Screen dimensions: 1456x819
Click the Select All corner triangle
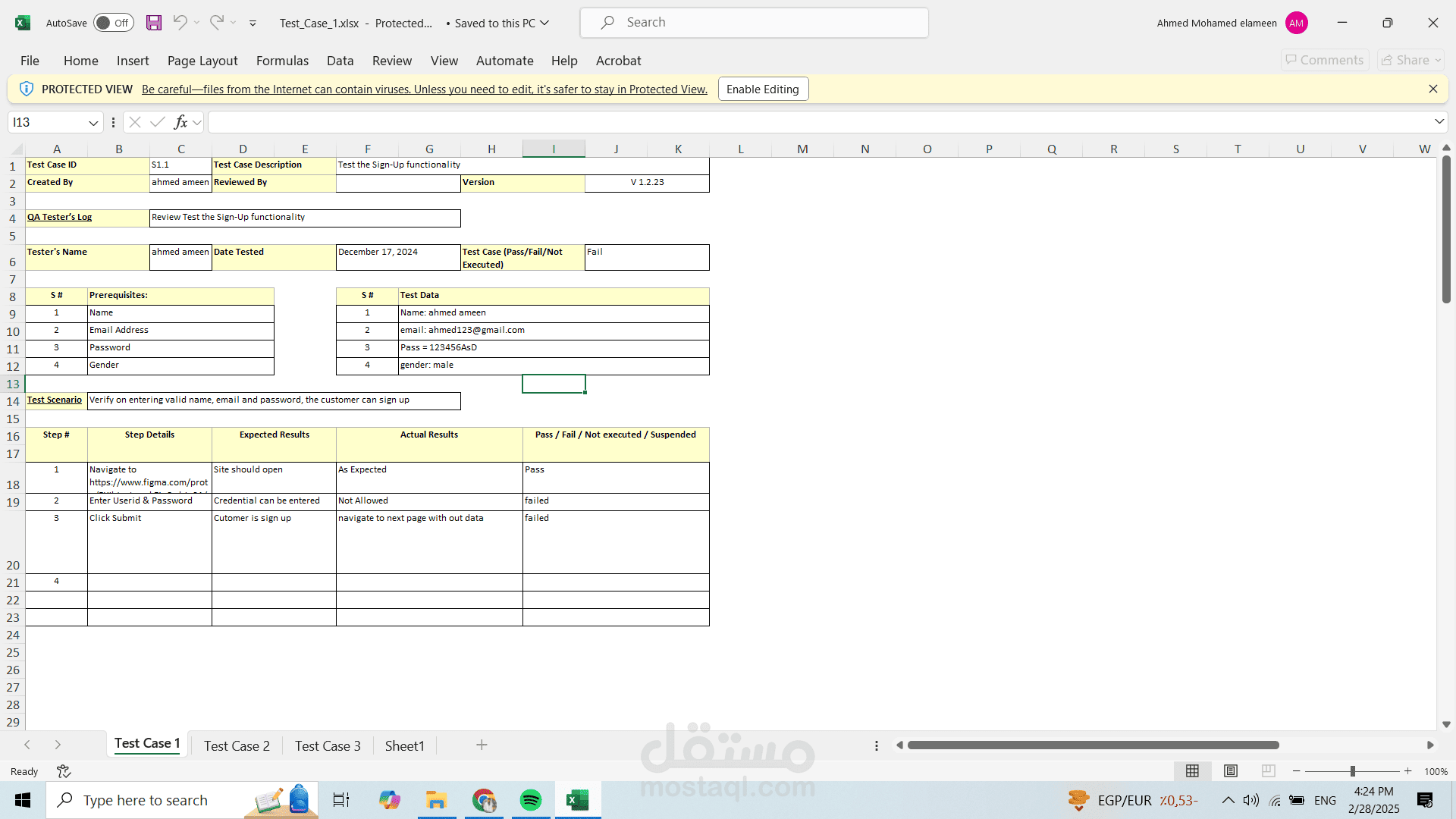pyautogui.click(x=17, y=149)
